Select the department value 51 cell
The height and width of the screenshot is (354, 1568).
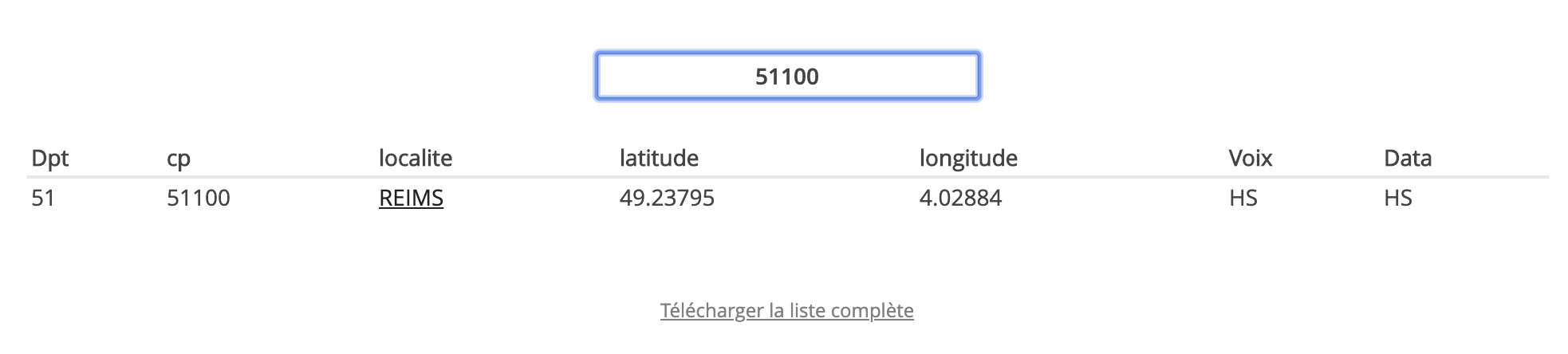coord(43,198)
